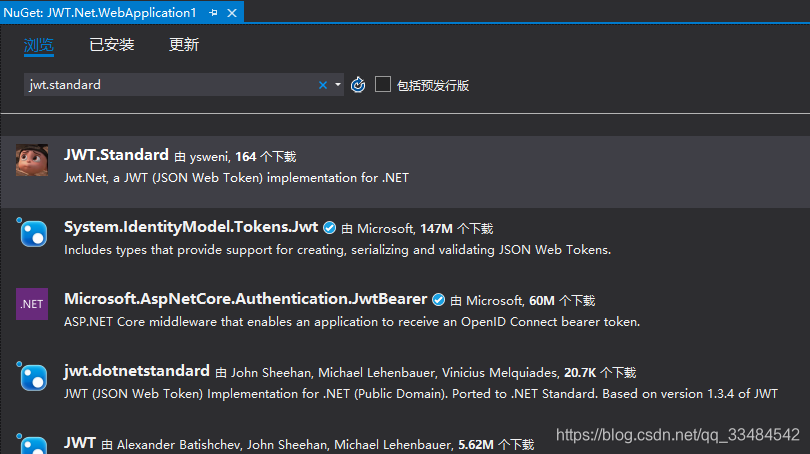Click the 147M 个下载 download count

tap(457, 229)
